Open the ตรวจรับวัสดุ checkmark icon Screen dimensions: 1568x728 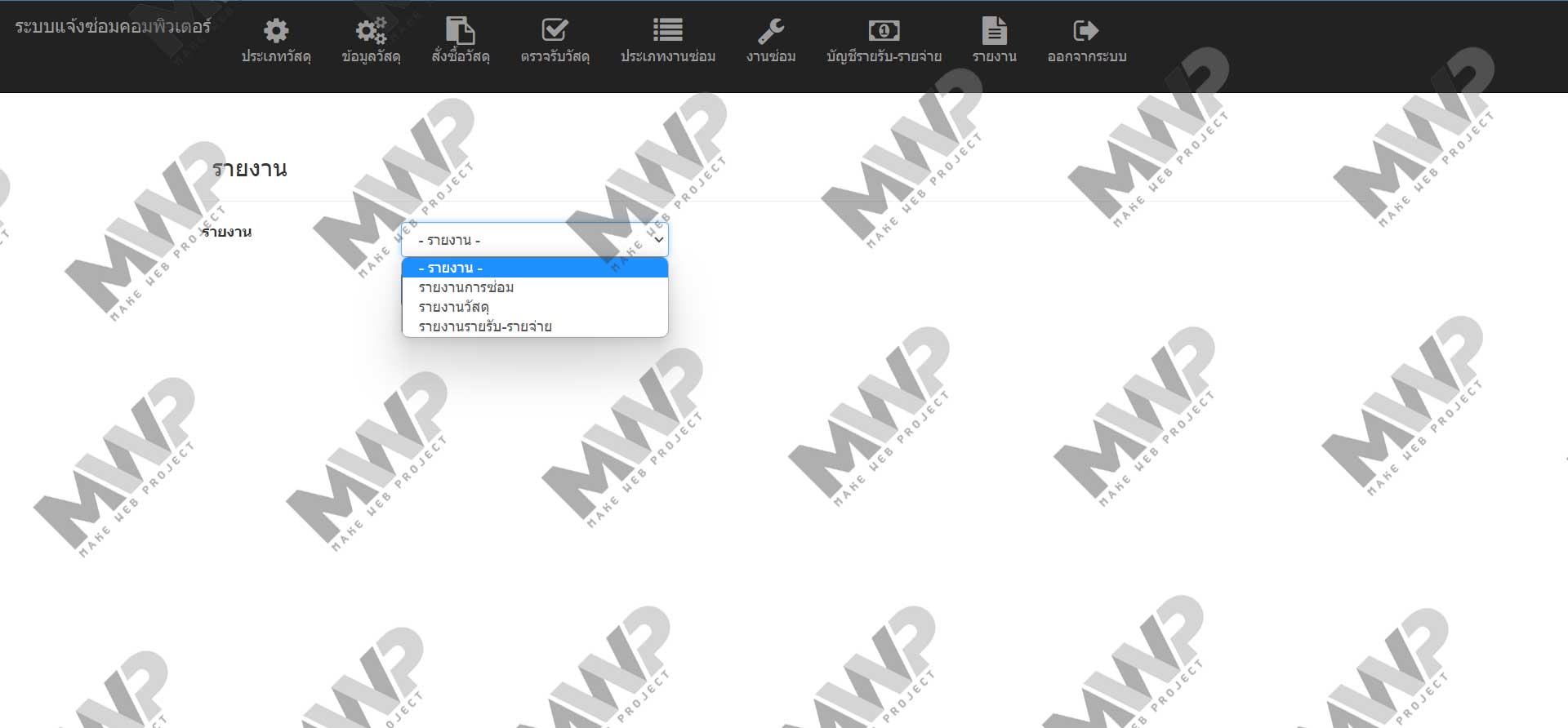click(x=555, y=31)
